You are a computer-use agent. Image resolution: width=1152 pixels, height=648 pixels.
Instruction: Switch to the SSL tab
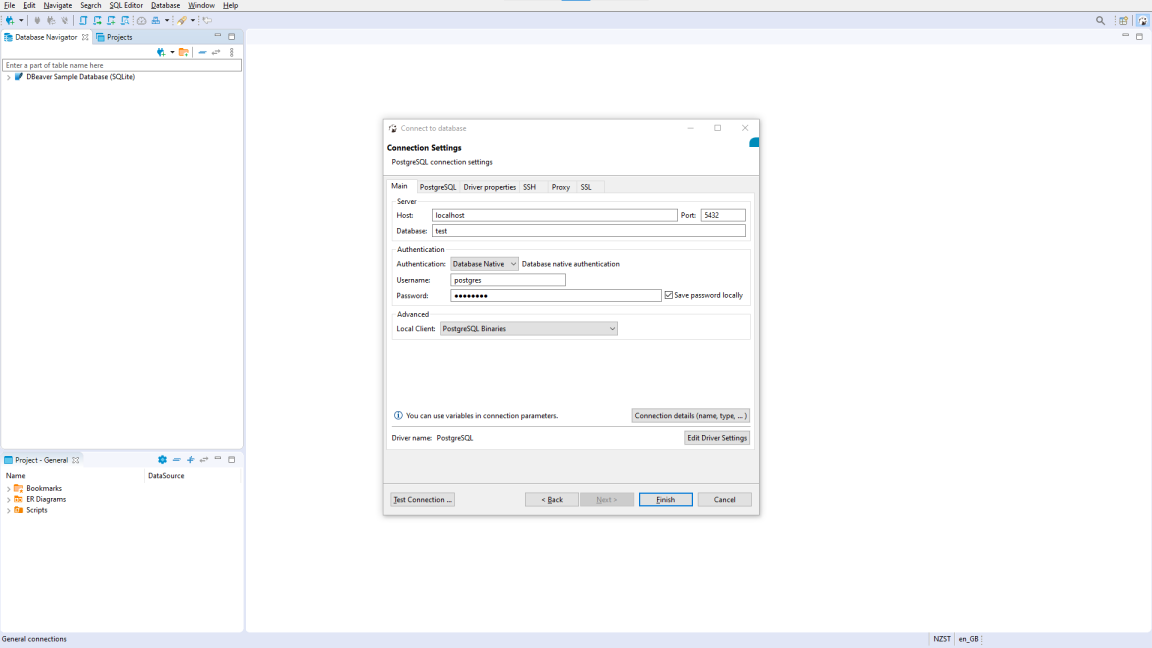tap(586, 187)
